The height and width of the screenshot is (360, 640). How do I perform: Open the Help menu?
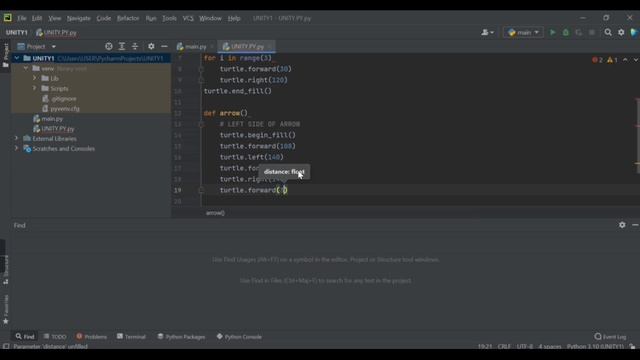point(234,18)
